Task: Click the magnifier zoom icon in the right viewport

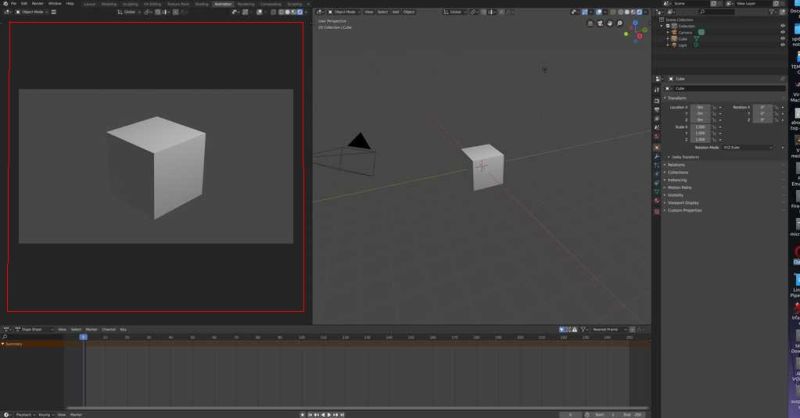Action: tap(619, 23)
